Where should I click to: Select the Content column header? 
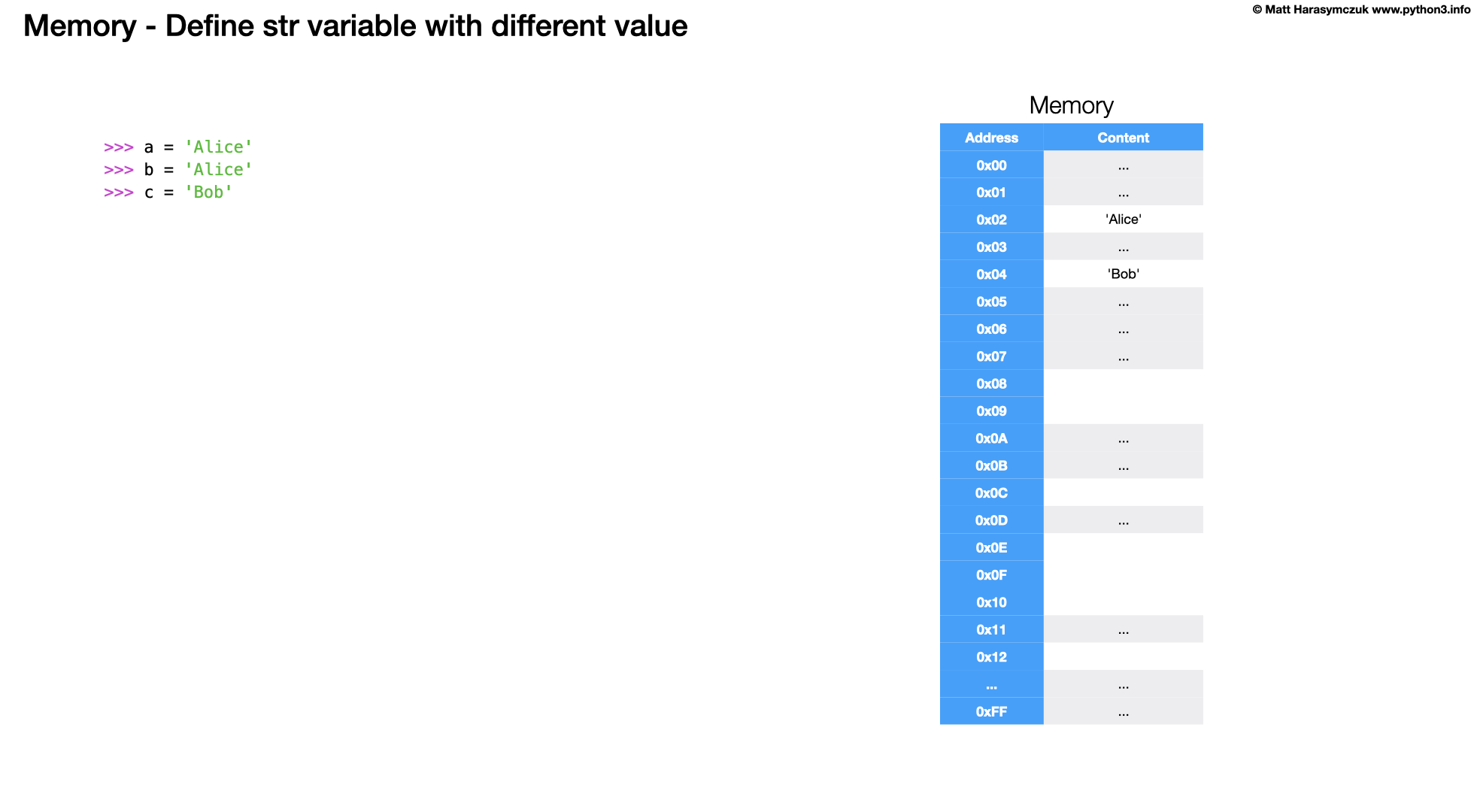[1123, 138]
